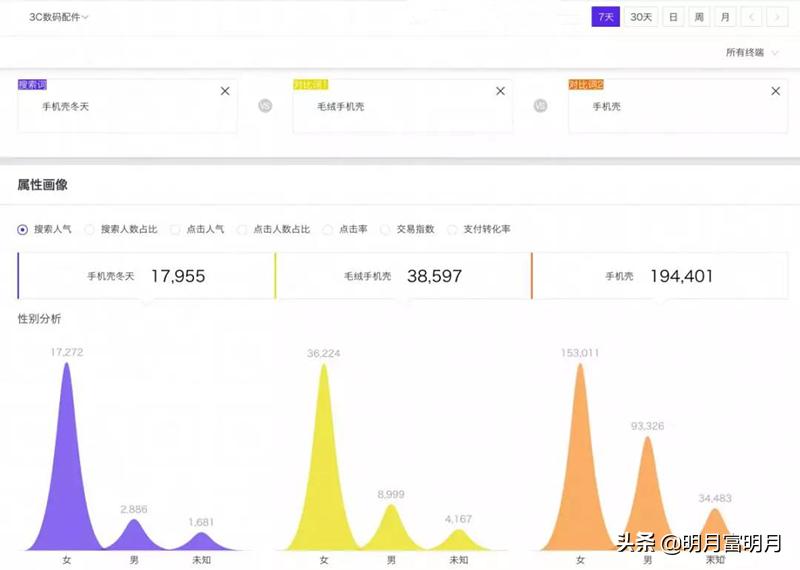Image resolution: width=800 pixels, height=570 pixels.
Task: Click VS icon between 手机壳冬天 and 毛绒手机壳
Action: (x=265, y=106)
